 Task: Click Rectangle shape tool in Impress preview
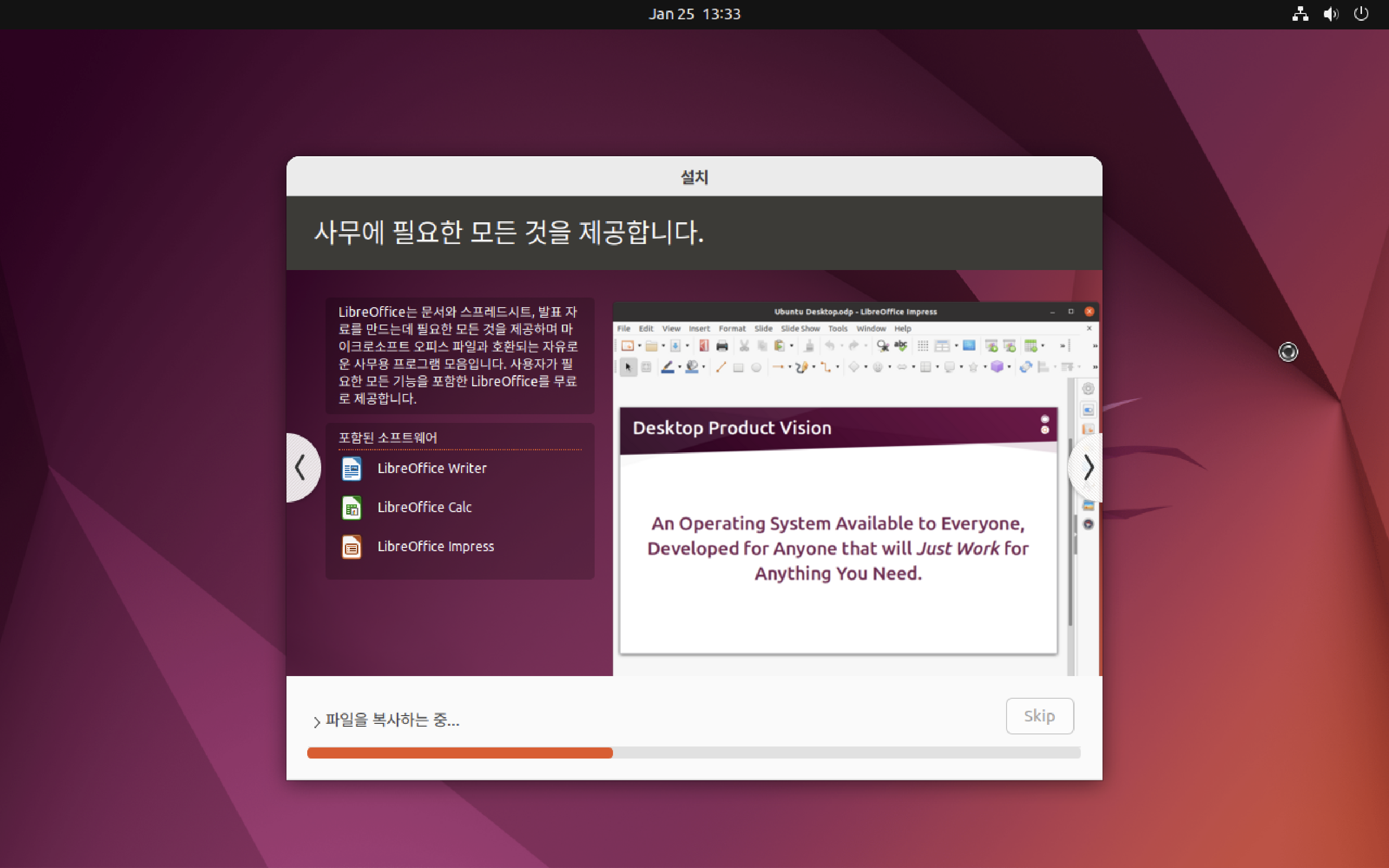coord(739,367)
